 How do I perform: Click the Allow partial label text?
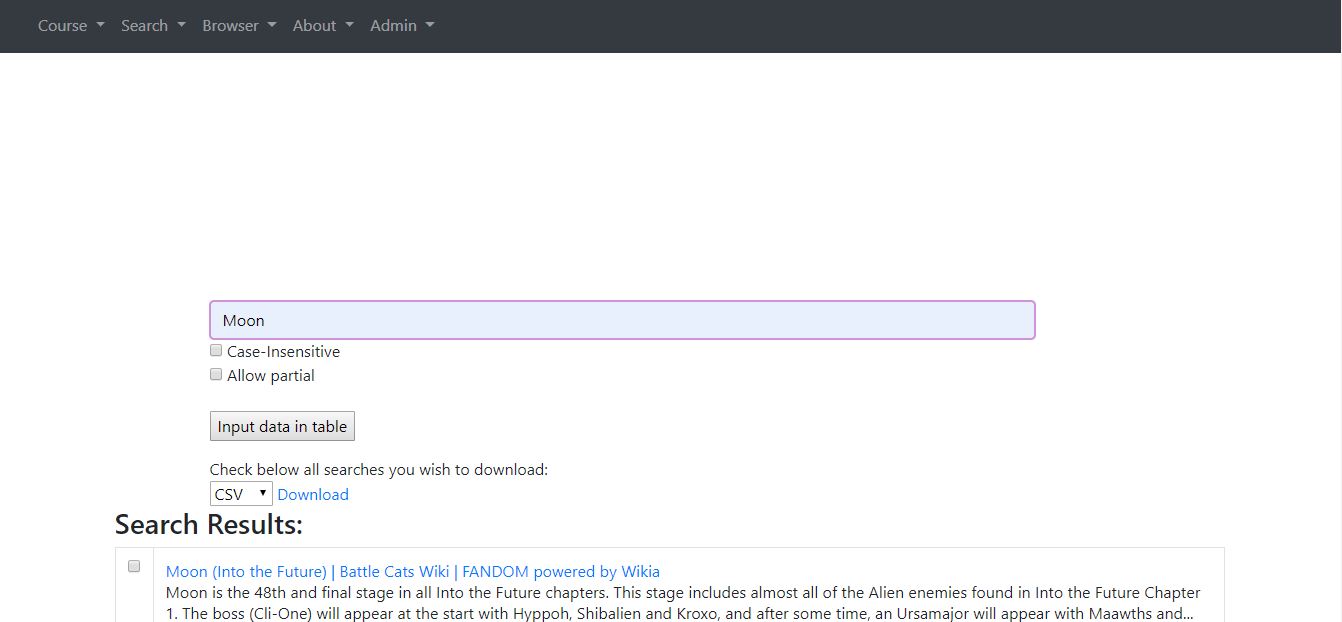click(x=270, y=376)
